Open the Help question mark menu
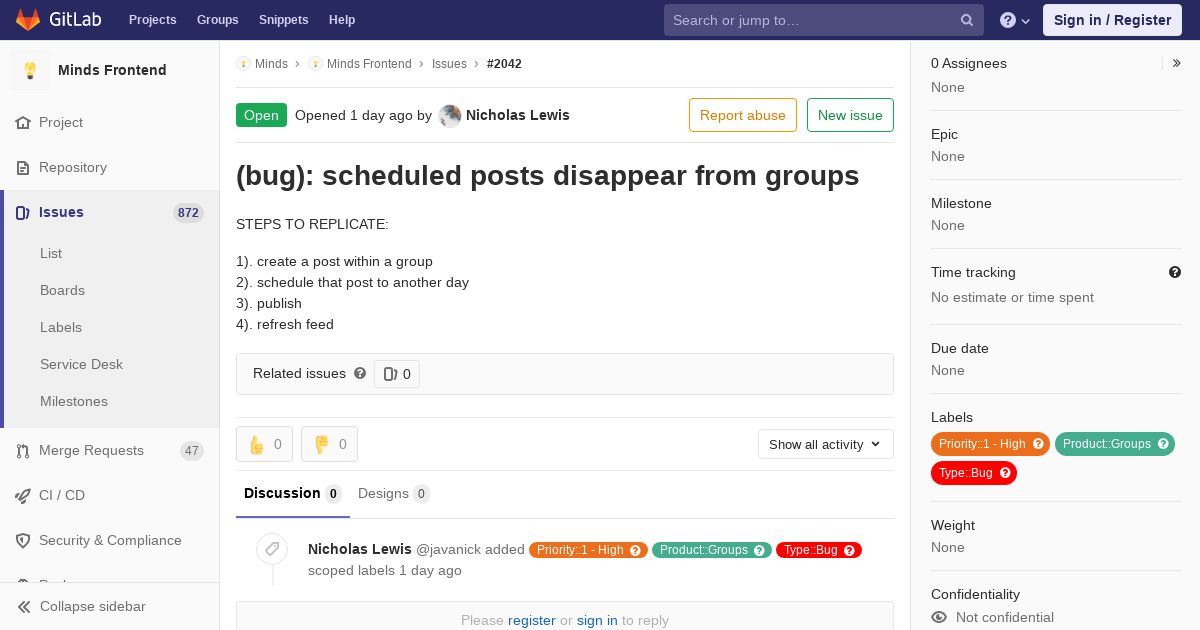Image resolution: width=1200 pixels, height=630 pixels. 1015,20
